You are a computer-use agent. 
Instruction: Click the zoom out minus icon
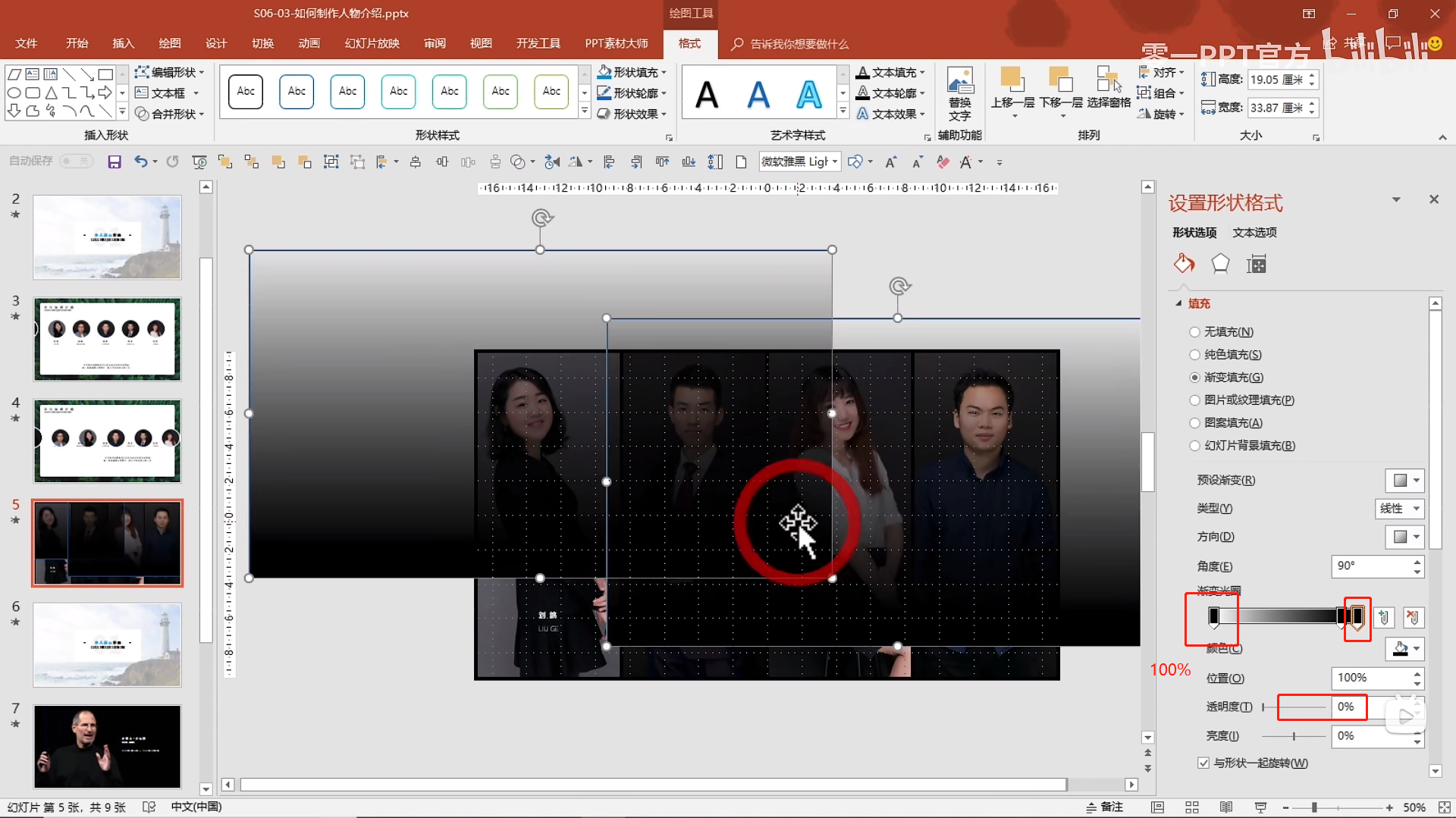(1286, 807)
